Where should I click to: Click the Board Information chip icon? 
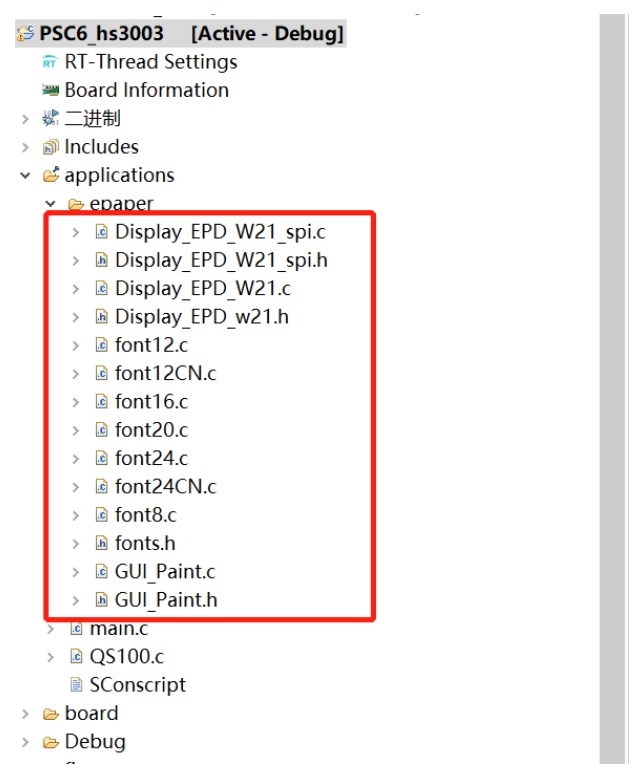coord(50,91)
